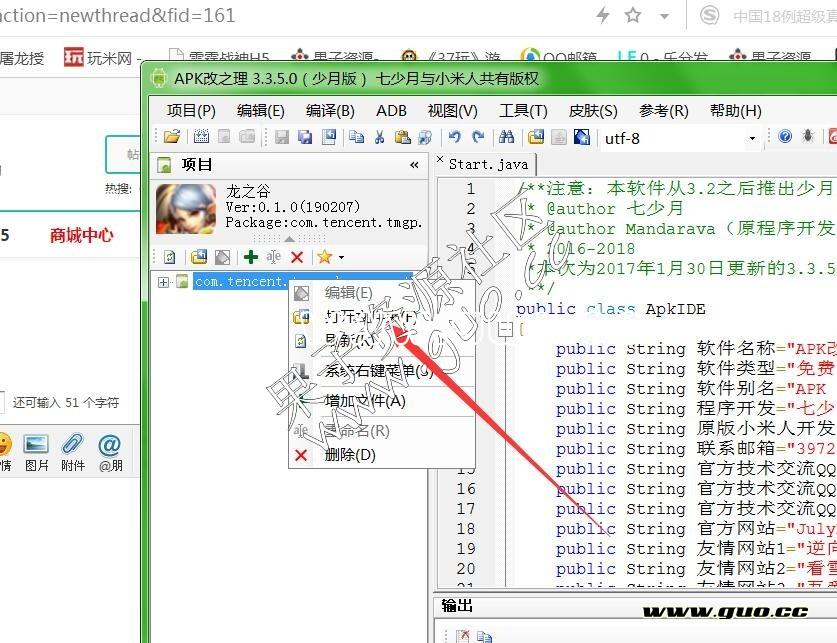Click the save all (double floppy) icon
837x643 pixels.
click(305, 137)
